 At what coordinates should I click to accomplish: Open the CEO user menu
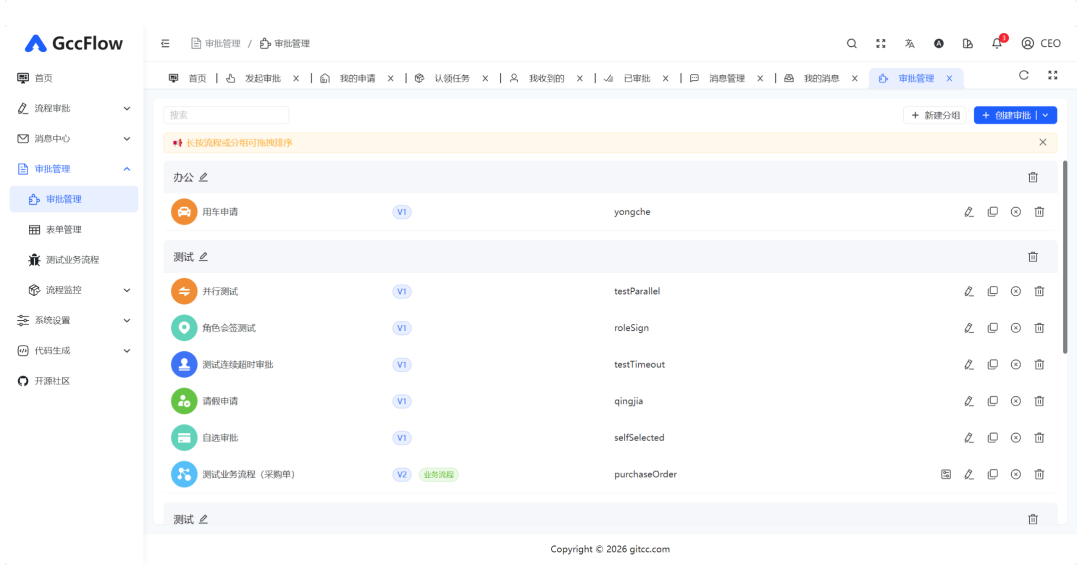(1041, 43)
